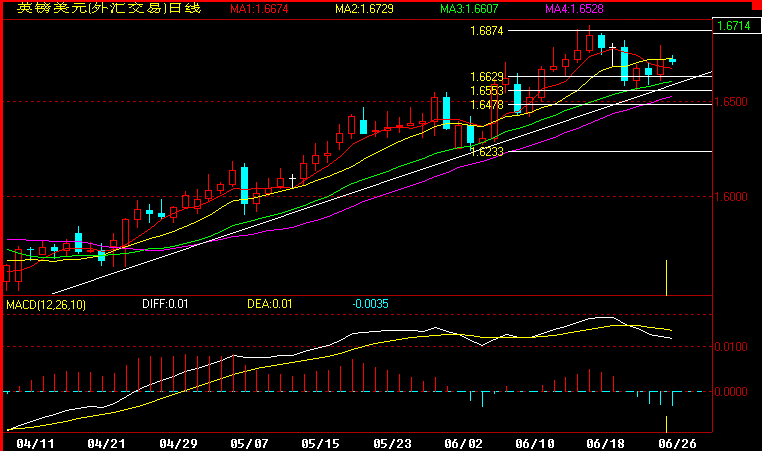Click the 1.6629 level label
The width and height of the screenshot is (762, 451).
(x=486, y=77)
